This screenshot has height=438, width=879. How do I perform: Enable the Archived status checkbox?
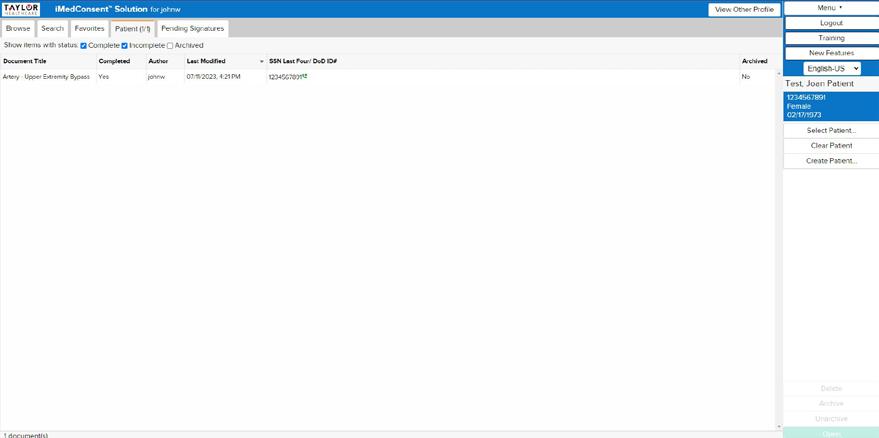(x=170, y=45)
